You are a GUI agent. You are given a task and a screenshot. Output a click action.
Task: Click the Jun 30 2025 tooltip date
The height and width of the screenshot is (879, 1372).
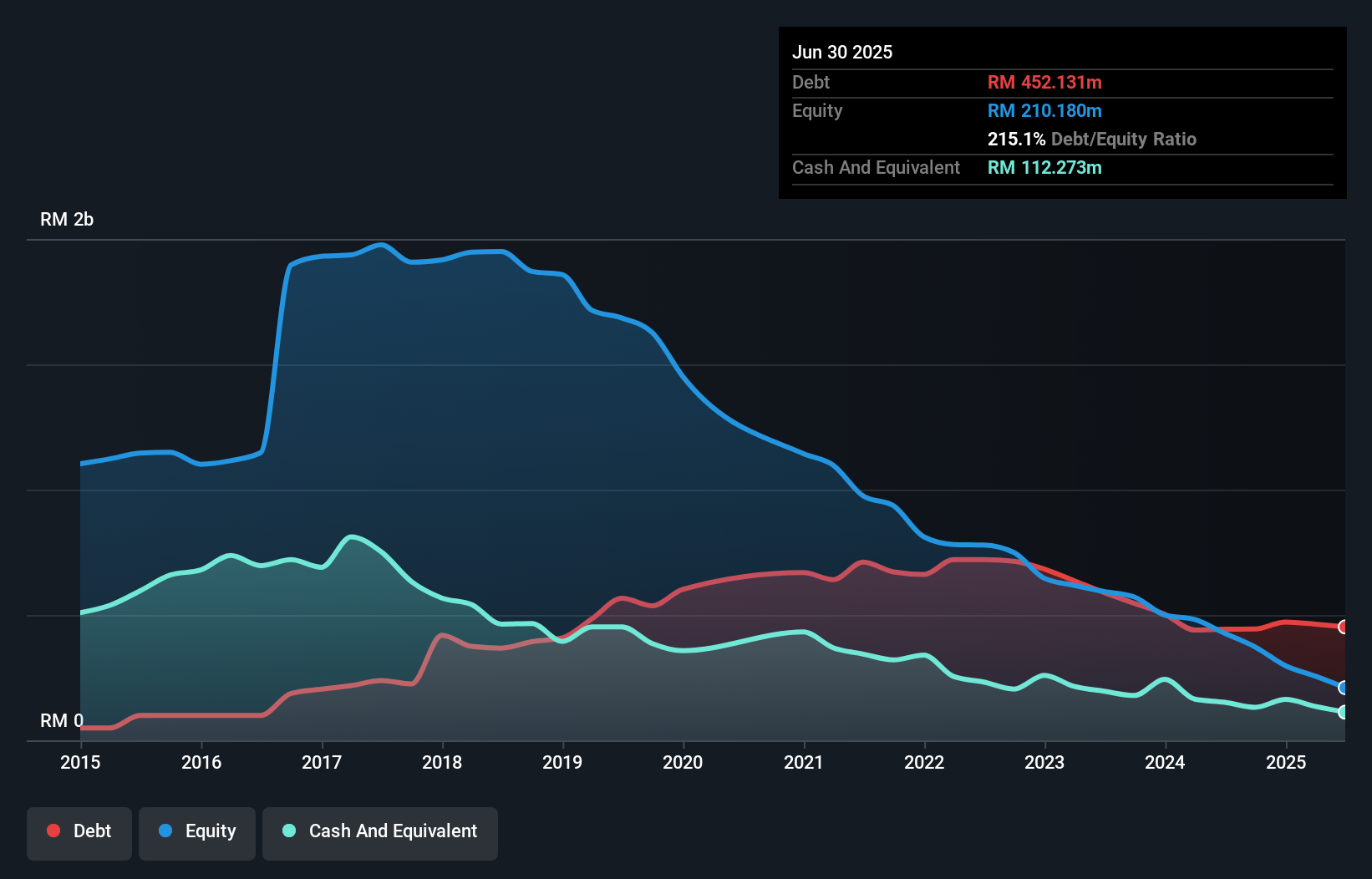coord(842,52)
